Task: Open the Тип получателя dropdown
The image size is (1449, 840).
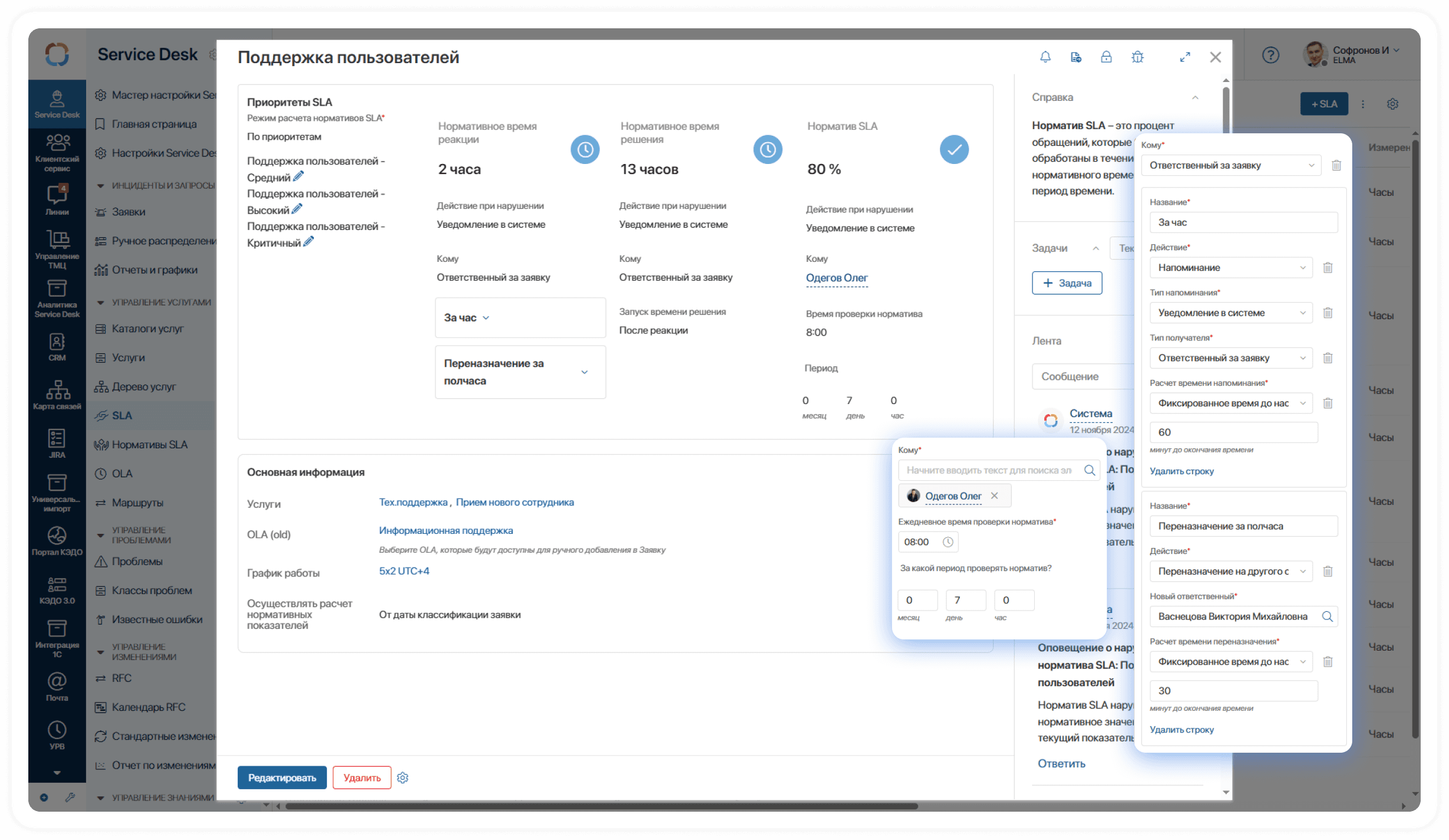Action: coord(1231,358)
